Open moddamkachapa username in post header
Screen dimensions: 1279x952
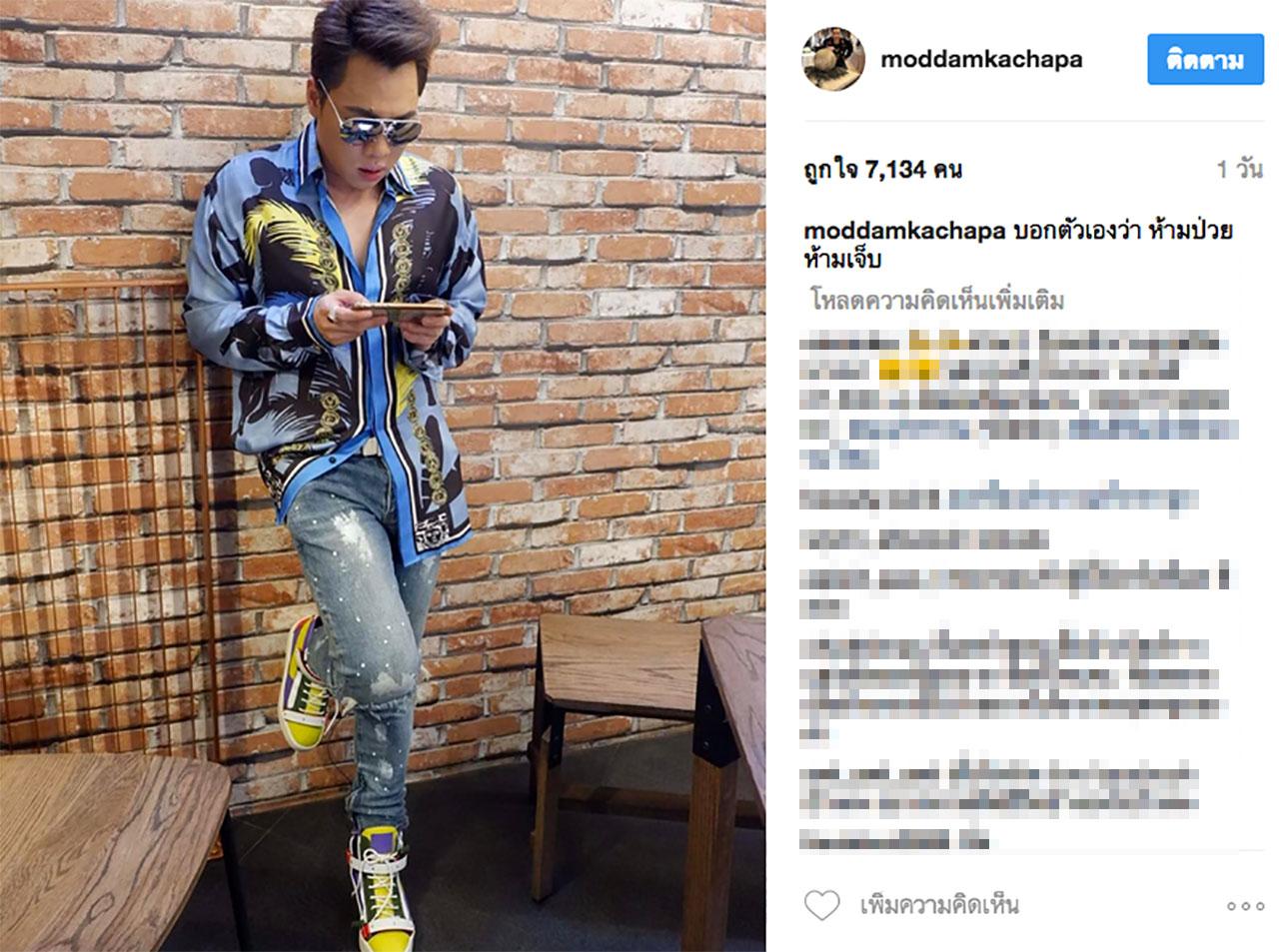click(981, 59)
